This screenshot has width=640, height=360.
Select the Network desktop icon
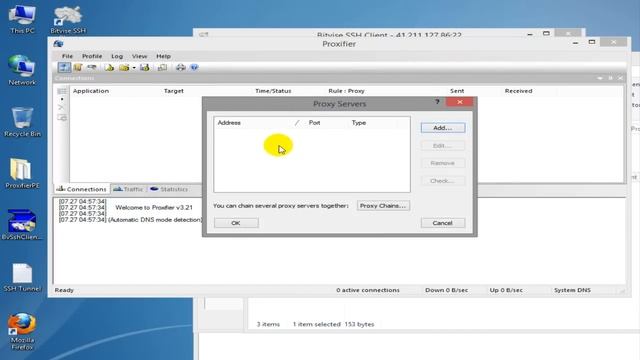click(x=22, y=70)
